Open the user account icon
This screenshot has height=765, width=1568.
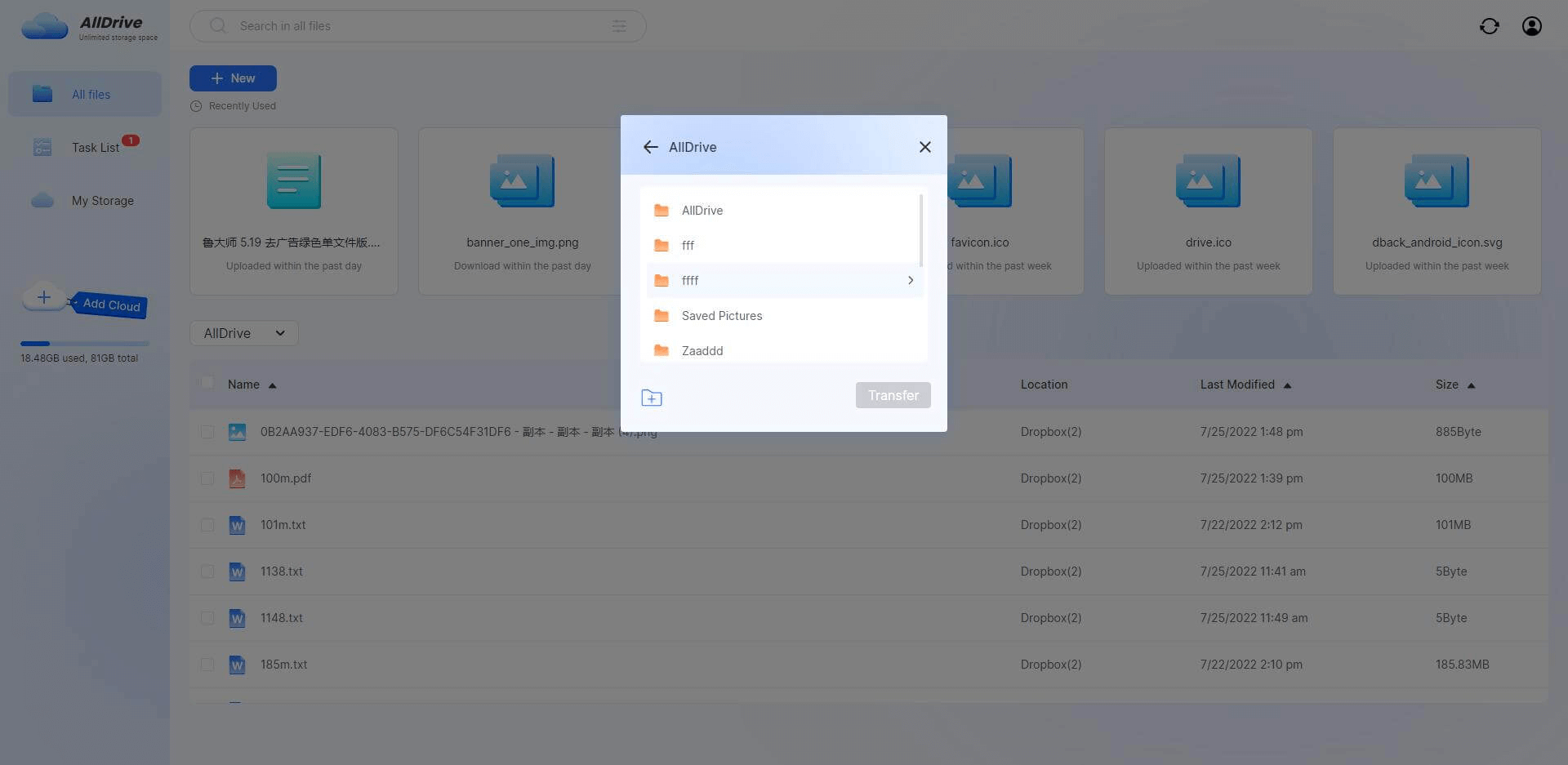pyautogui.click(x=1532, y=26)
